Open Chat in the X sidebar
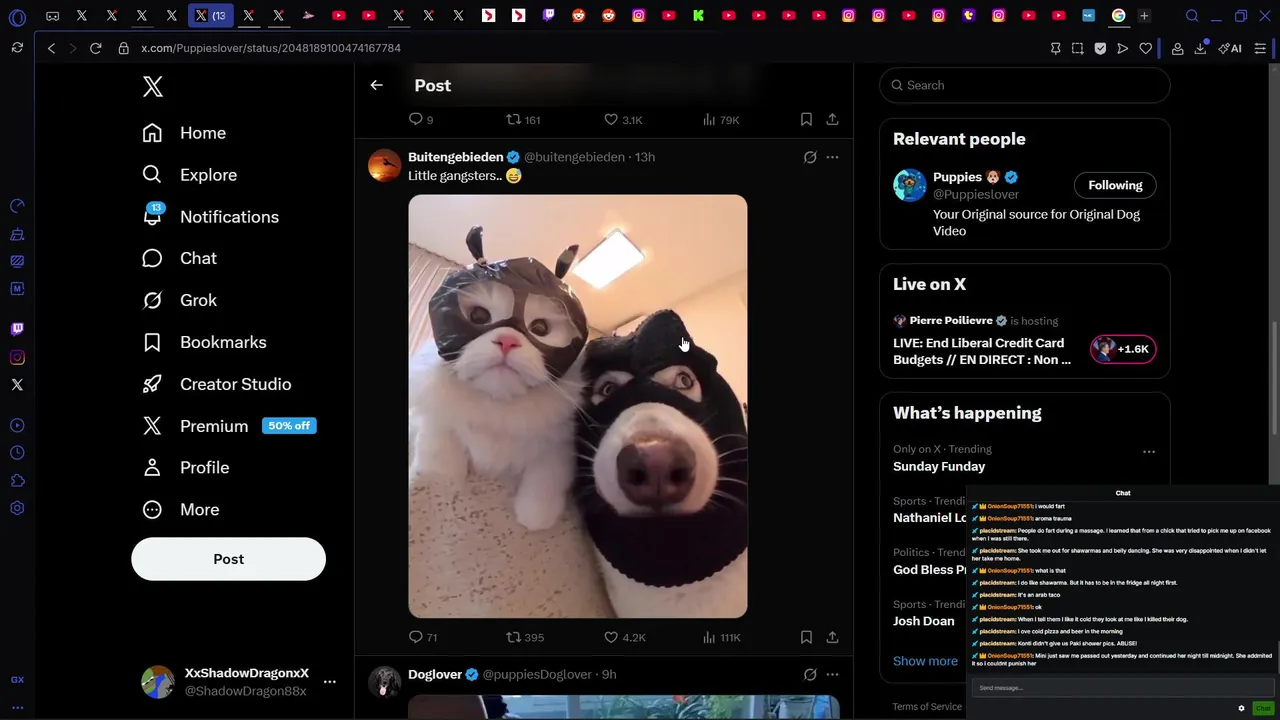 [x=180, y=258]
